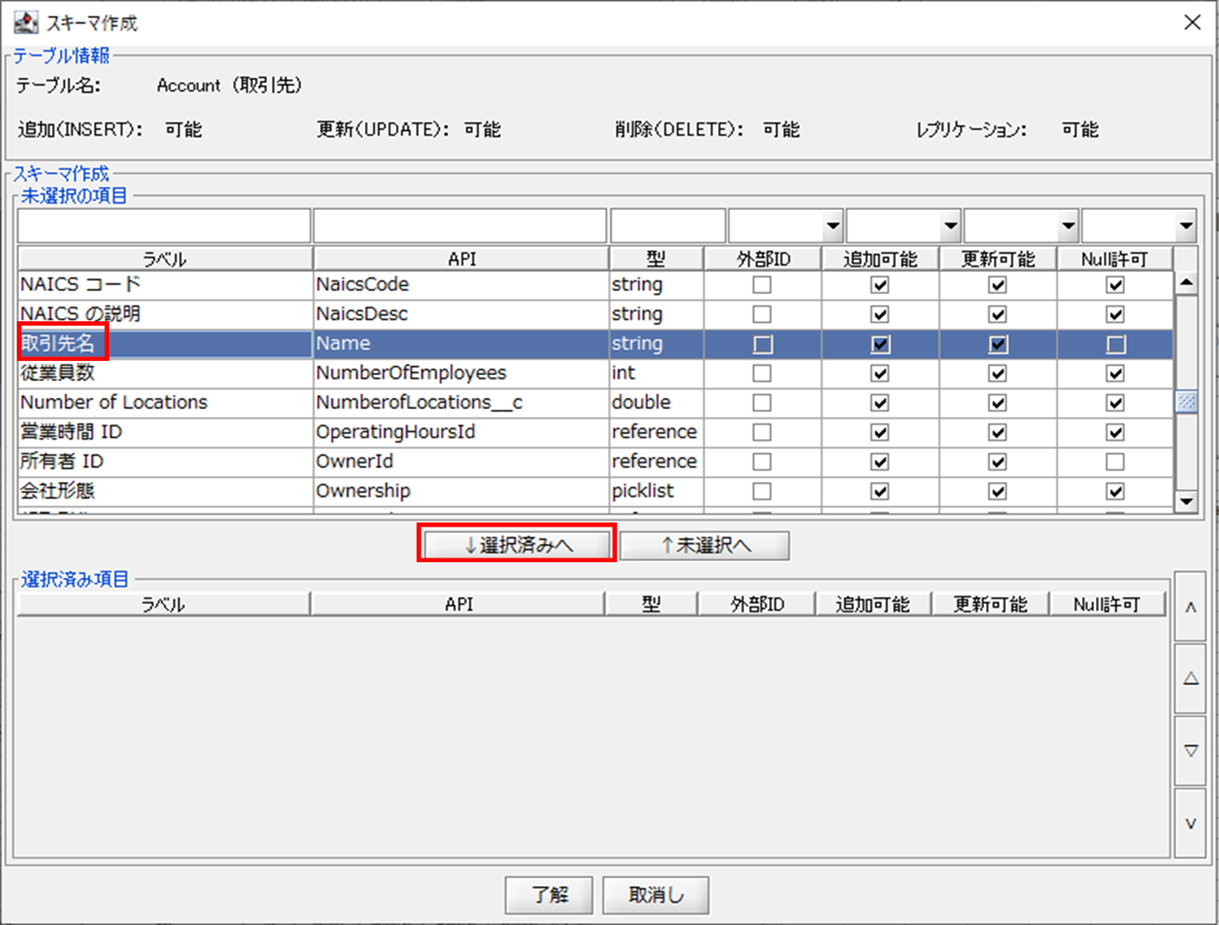This screenshot has width=1219, height=925.
Task: Click the scrollbar down arrow in unselected list
Action: [1187, 501]
